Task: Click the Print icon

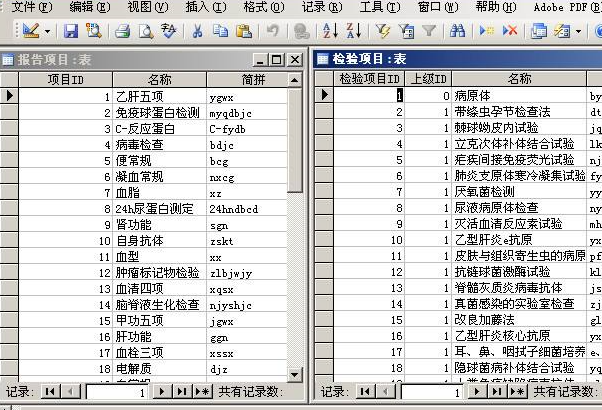Action: coord(122,31)
